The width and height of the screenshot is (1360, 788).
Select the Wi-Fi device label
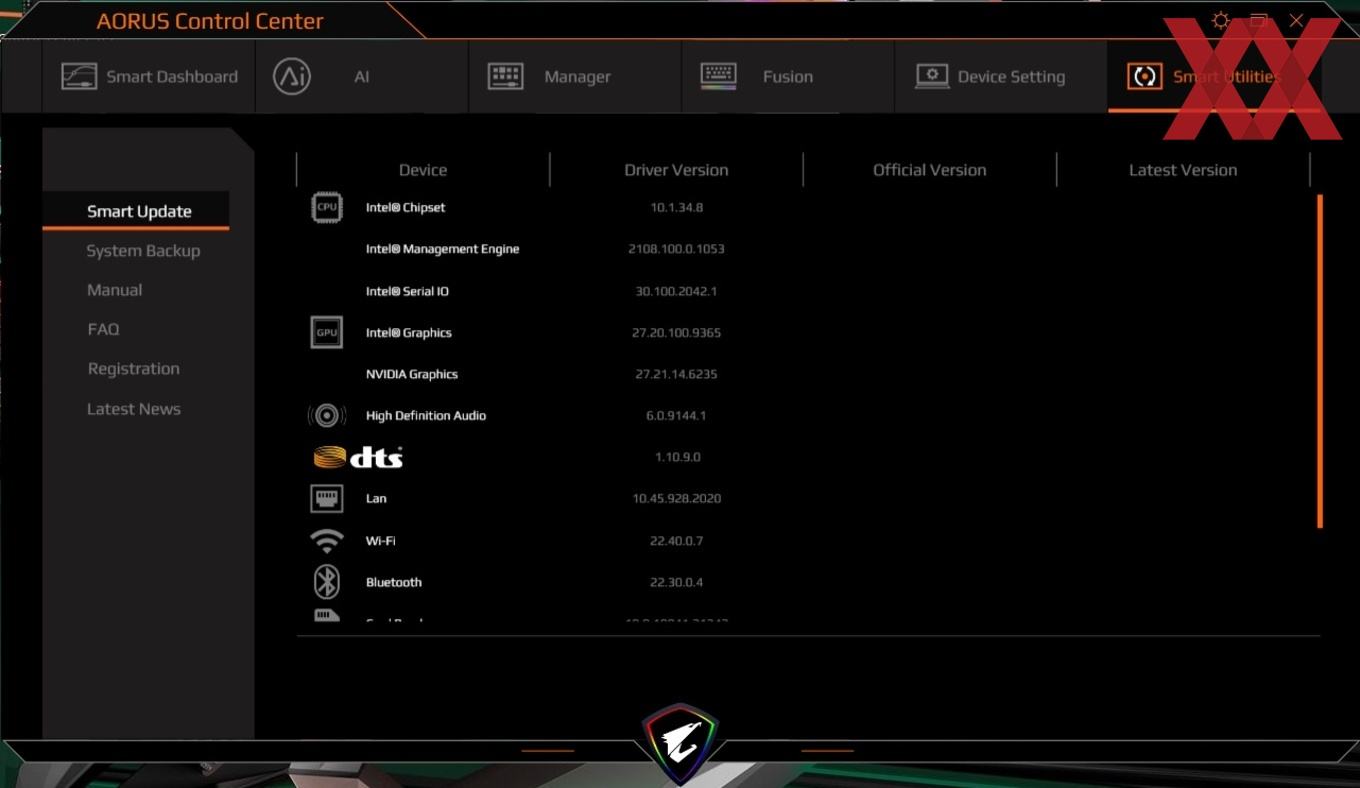[x=380, y=541]
